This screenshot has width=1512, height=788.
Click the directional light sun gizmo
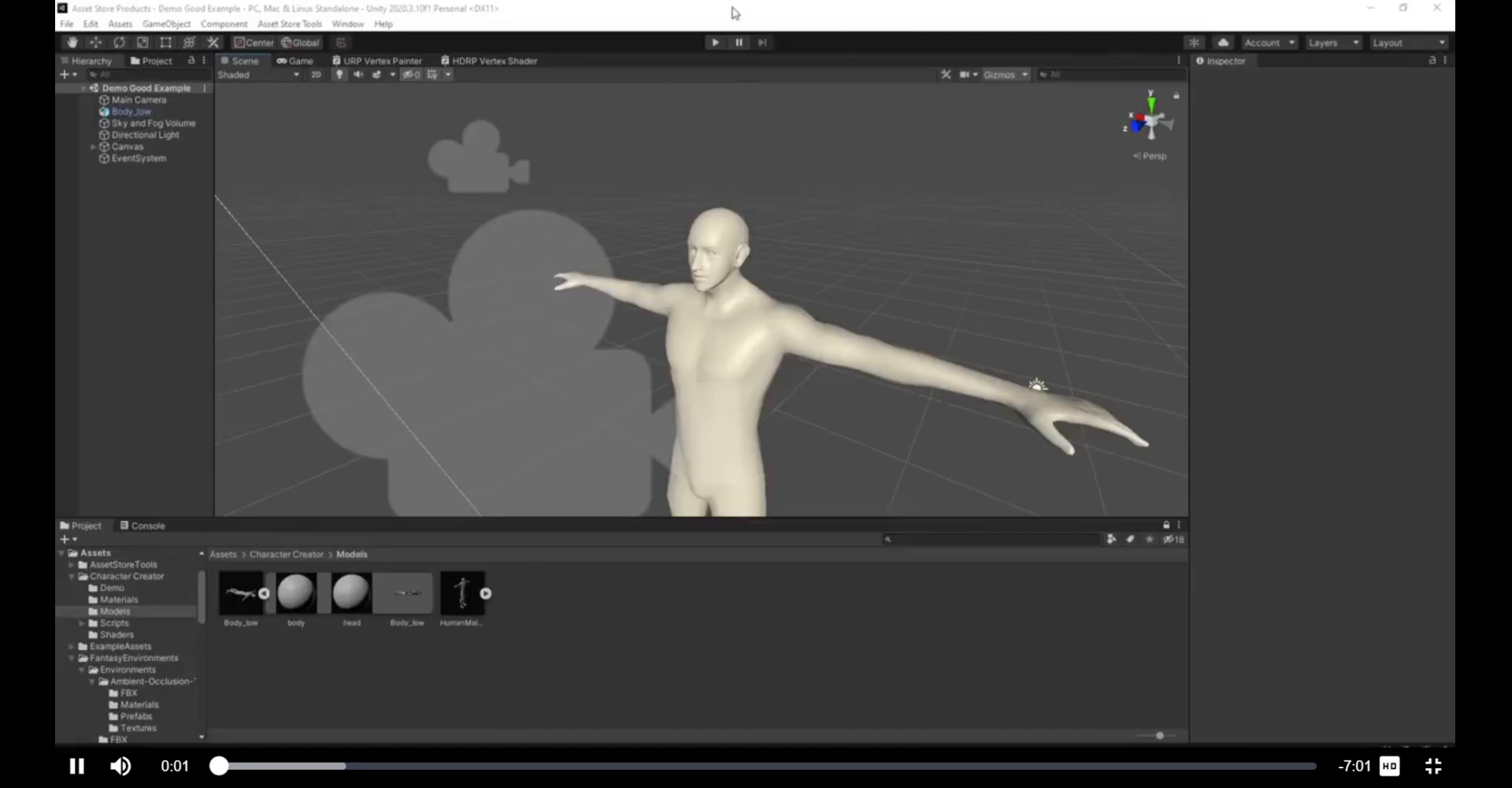click(x=1038, y=385)
